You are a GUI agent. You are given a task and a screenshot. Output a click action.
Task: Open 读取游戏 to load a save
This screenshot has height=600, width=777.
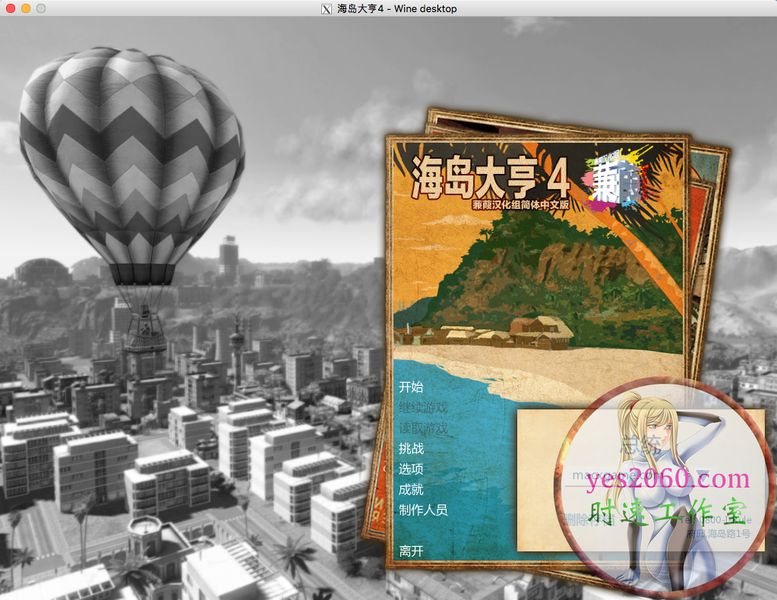pos(423,428)
